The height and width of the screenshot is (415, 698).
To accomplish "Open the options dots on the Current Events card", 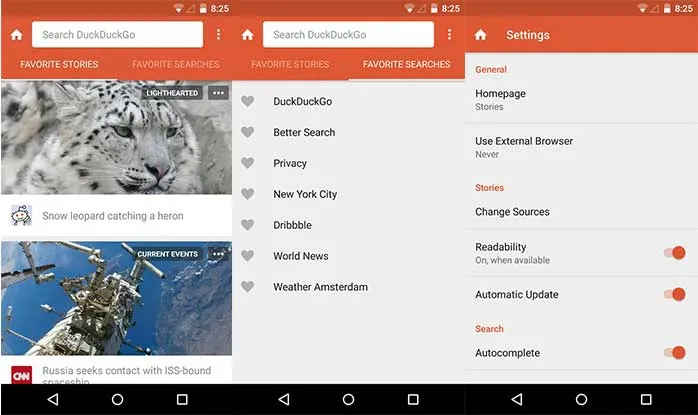I will tap(218, 254).
